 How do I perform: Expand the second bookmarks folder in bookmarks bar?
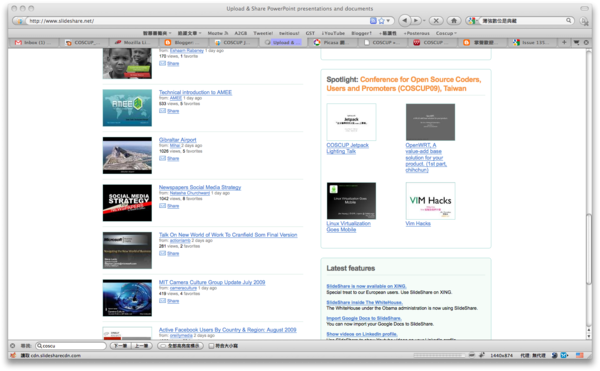click(x=189, y=33)
